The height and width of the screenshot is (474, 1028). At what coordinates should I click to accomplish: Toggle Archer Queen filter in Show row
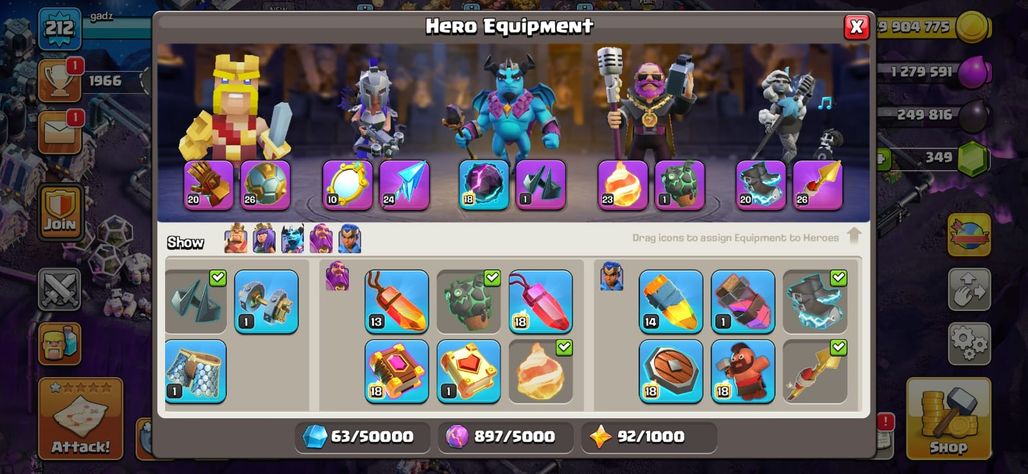264,239
